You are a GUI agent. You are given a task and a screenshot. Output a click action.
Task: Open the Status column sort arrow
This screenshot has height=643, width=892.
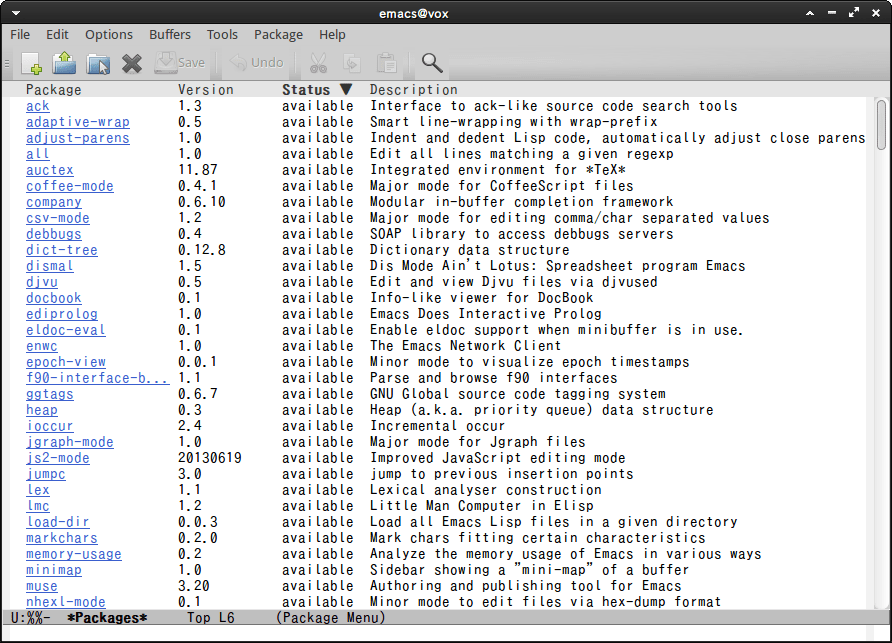(346, 89)
